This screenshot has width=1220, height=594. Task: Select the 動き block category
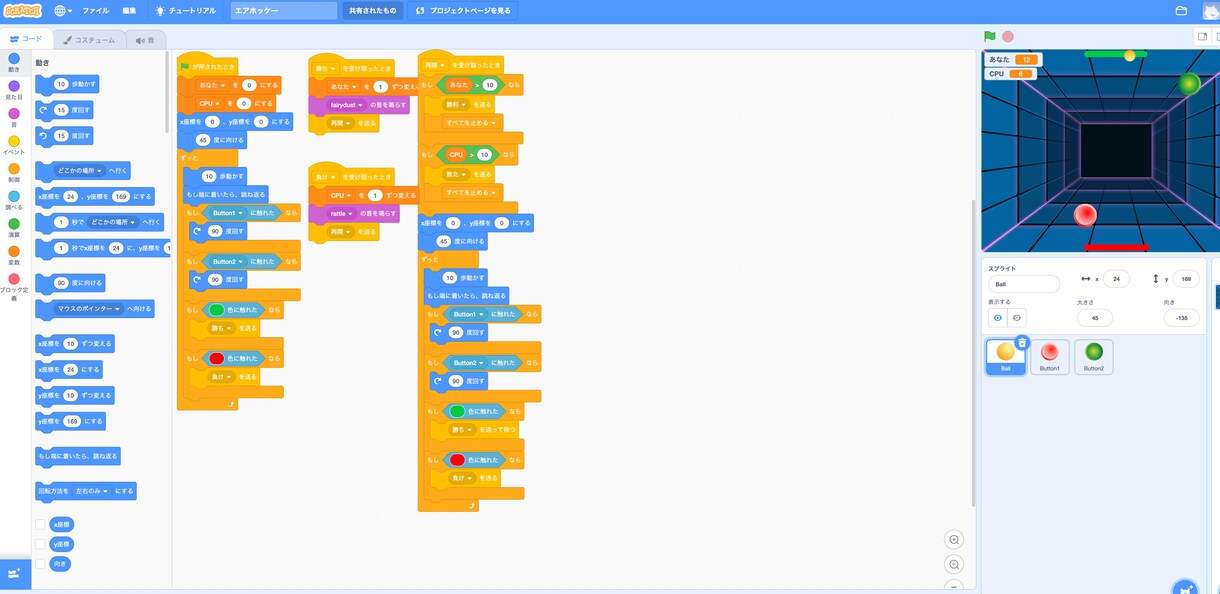click(14, 63)
